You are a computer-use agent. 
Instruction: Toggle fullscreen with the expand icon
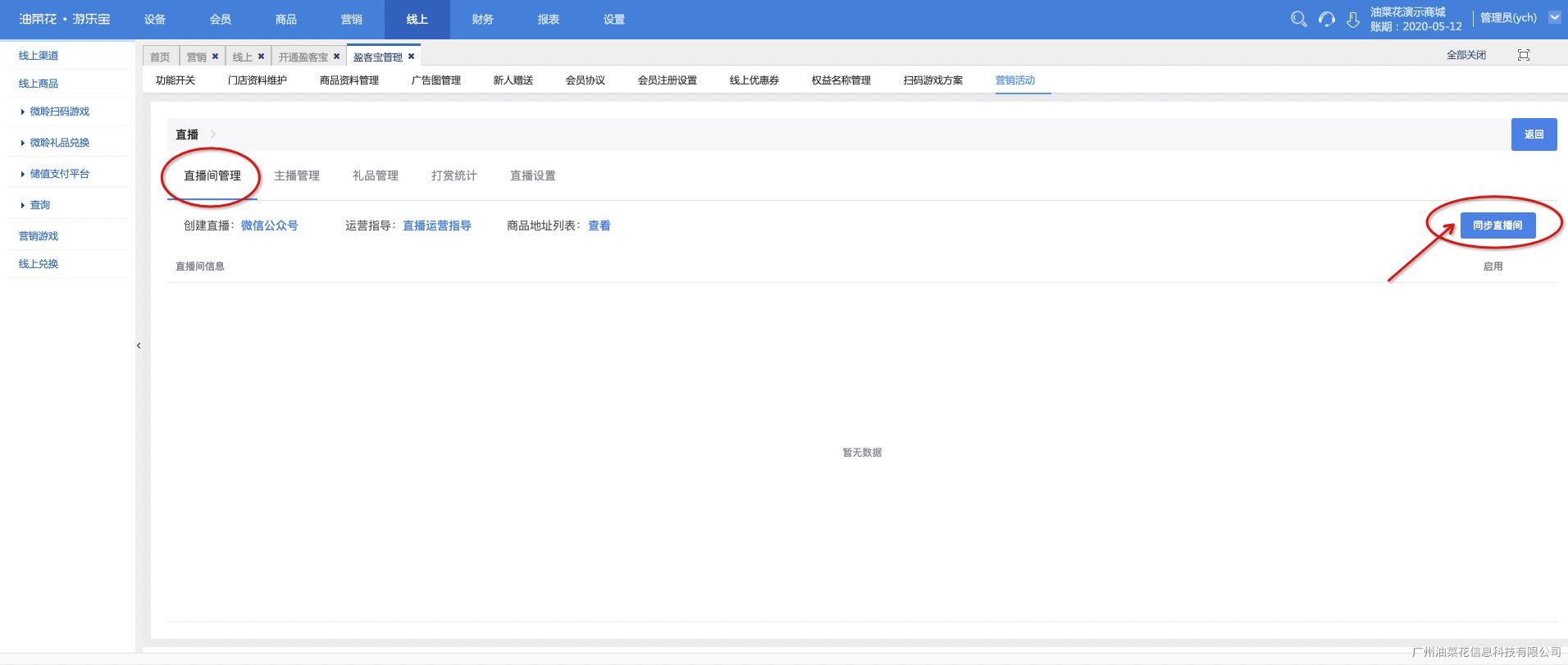[1524, 55]
